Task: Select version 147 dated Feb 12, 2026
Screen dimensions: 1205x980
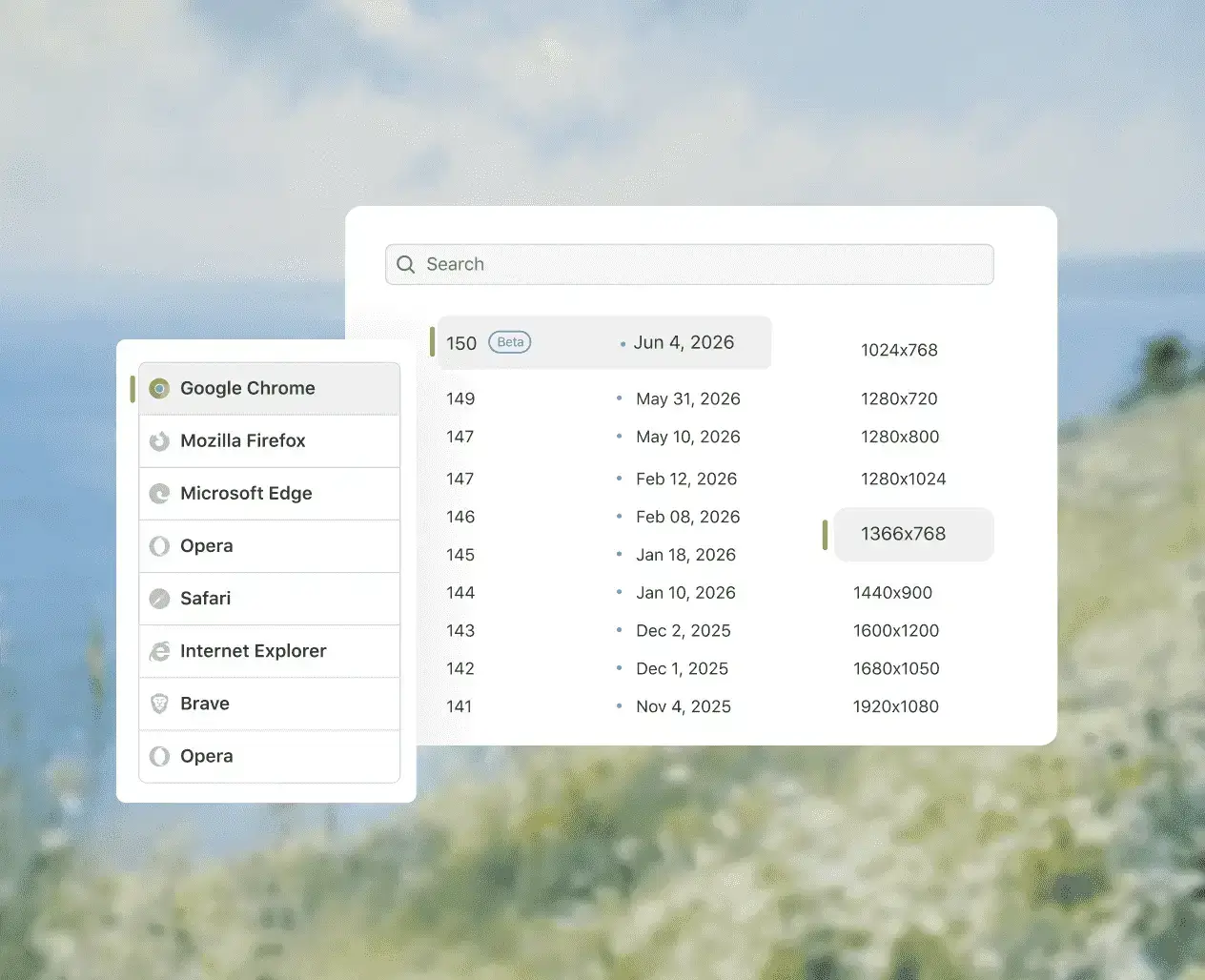Action: [593, 479]
